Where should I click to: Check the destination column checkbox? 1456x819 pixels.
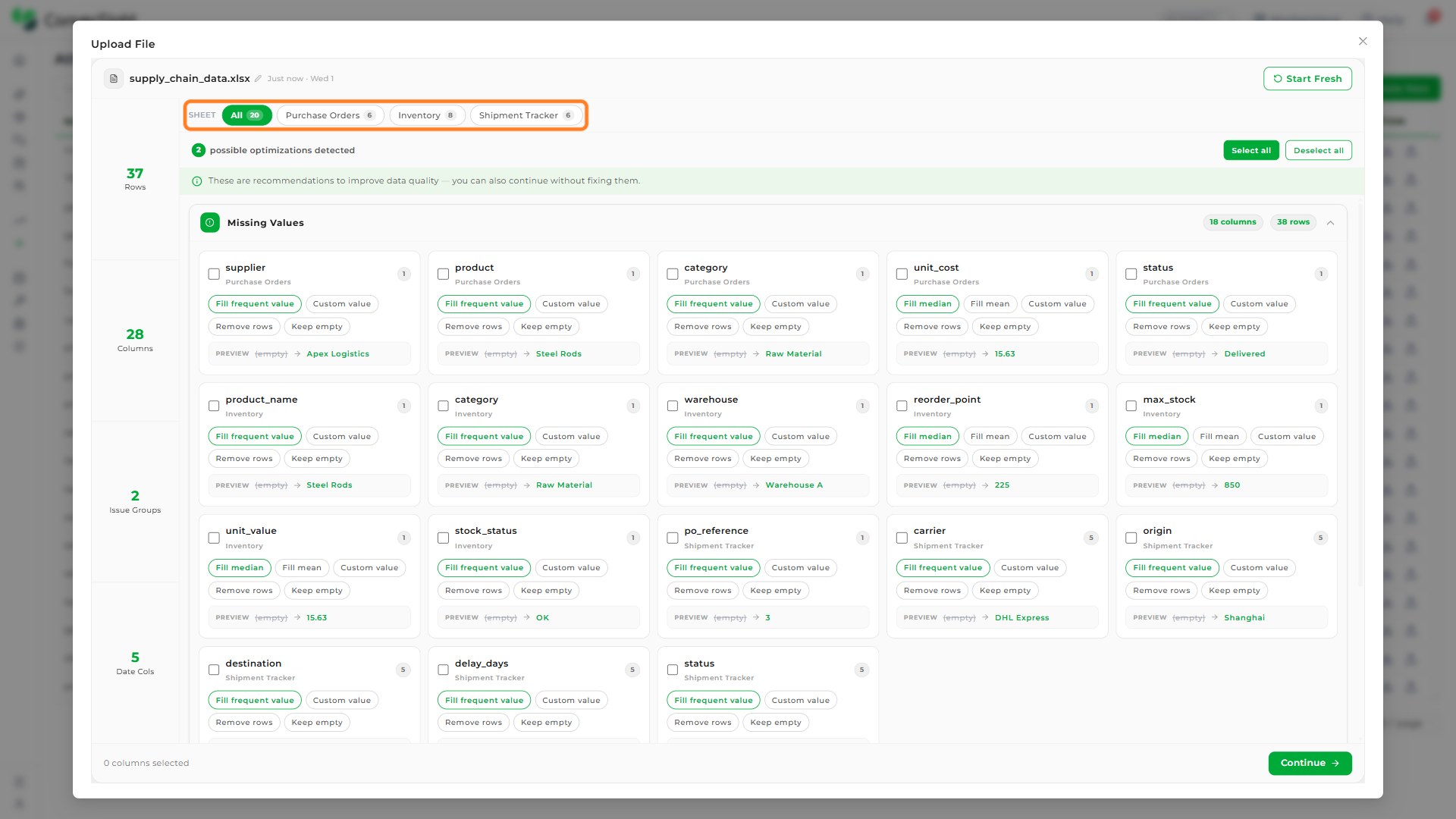pyautogui.click(x=214, y=670)
